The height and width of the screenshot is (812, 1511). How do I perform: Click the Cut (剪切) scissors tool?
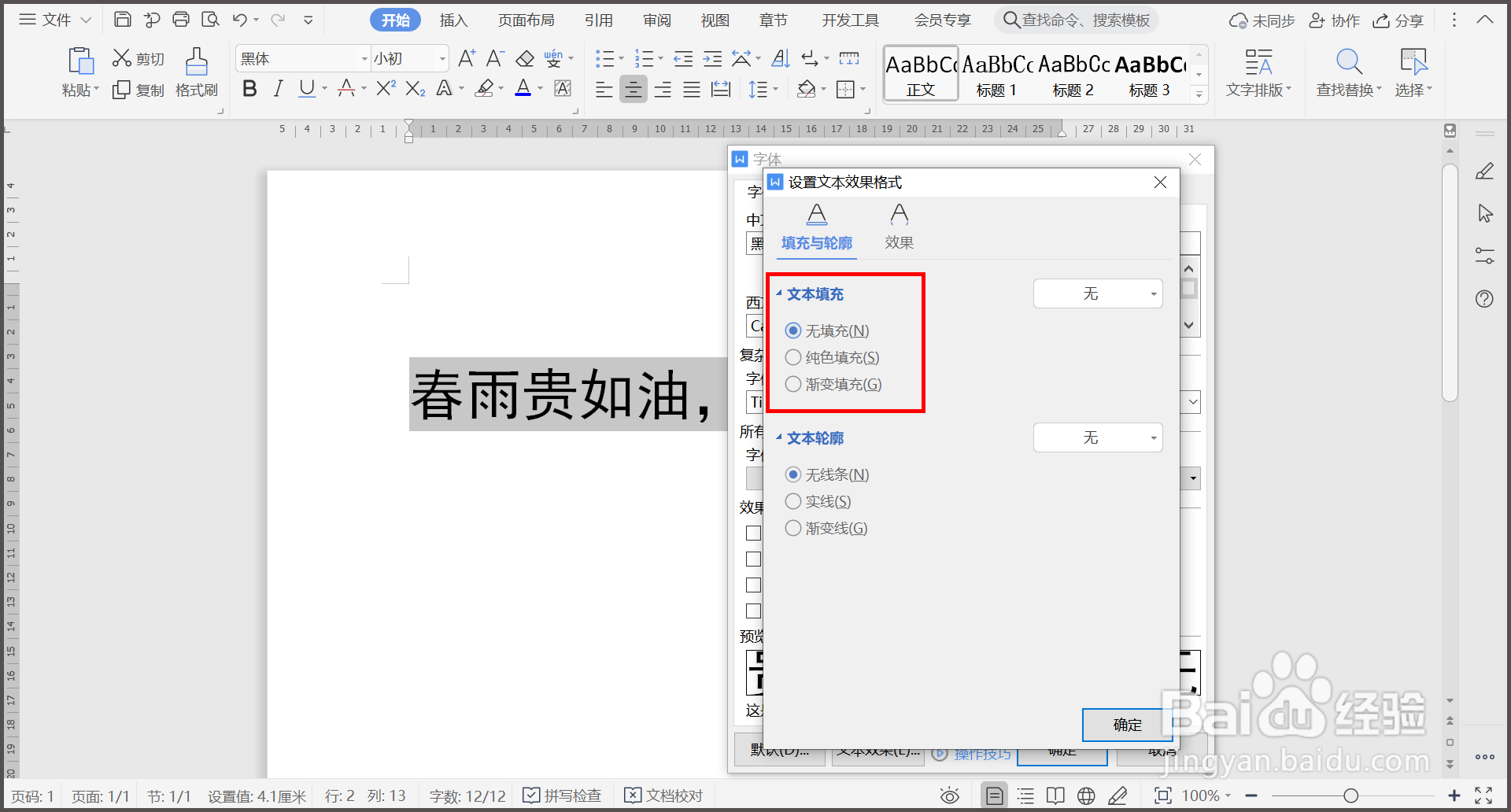pos(138,58)
